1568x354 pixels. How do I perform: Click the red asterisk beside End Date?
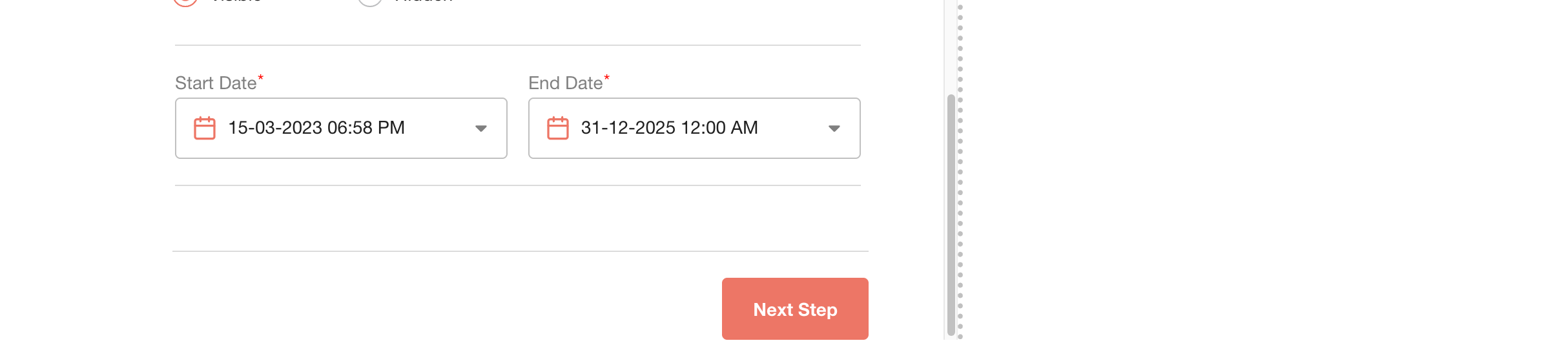[606, 78]
